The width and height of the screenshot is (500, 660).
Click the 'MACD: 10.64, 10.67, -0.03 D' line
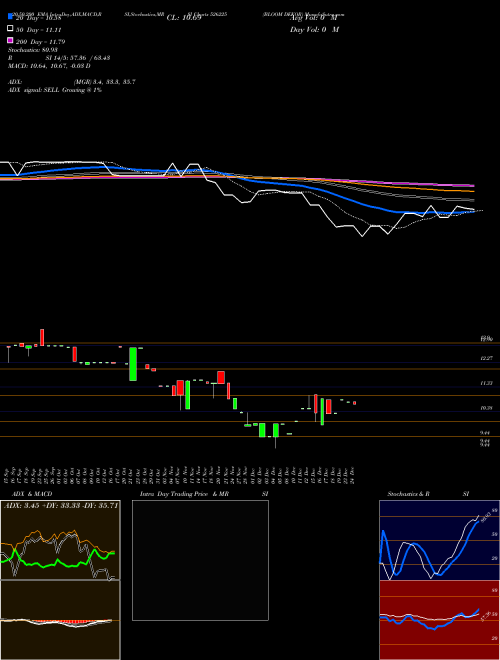tap(49, 66)
